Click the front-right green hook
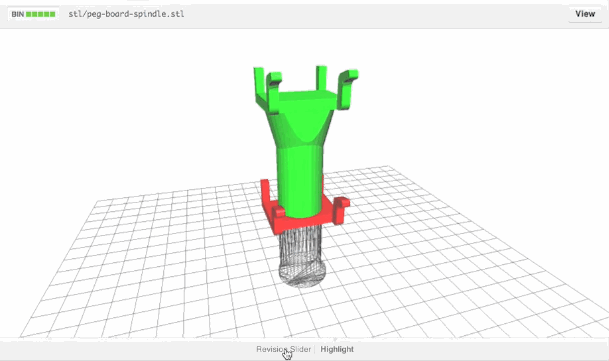 tap(347, 88)
